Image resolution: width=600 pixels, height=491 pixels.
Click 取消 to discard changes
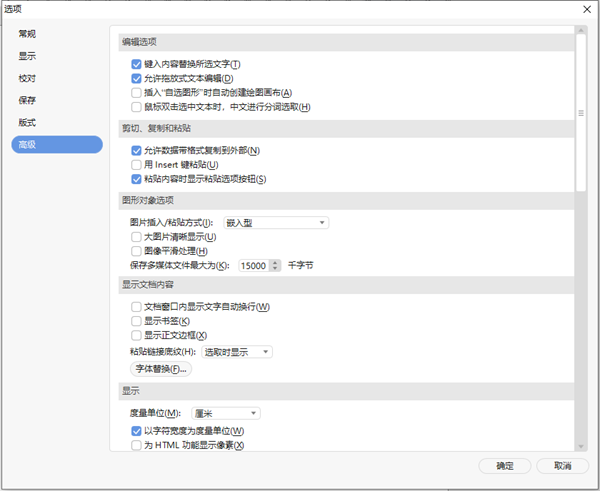click(561, 466)
